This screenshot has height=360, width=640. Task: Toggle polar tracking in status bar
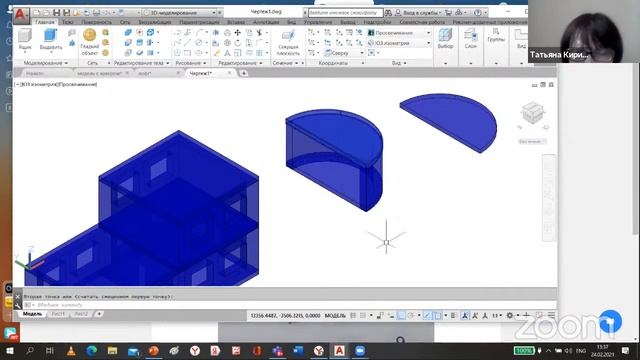[411, 316]
